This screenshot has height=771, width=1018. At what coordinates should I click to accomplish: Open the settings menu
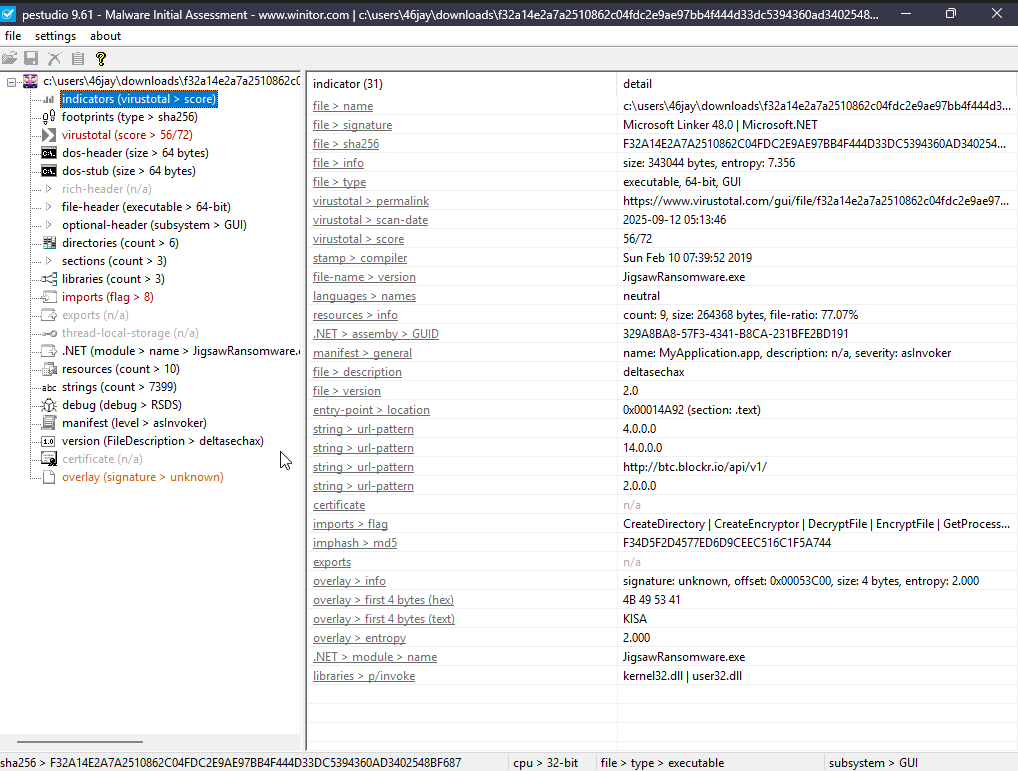click(x=55, y=36)
